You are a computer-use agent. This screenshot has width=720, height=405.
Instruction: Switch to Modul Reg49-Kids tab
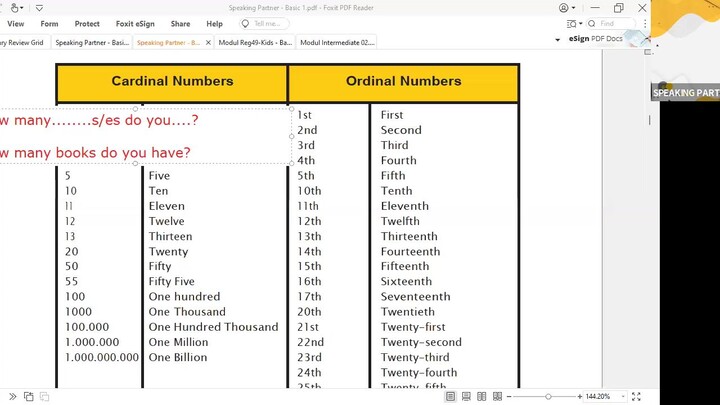(254, 42)
